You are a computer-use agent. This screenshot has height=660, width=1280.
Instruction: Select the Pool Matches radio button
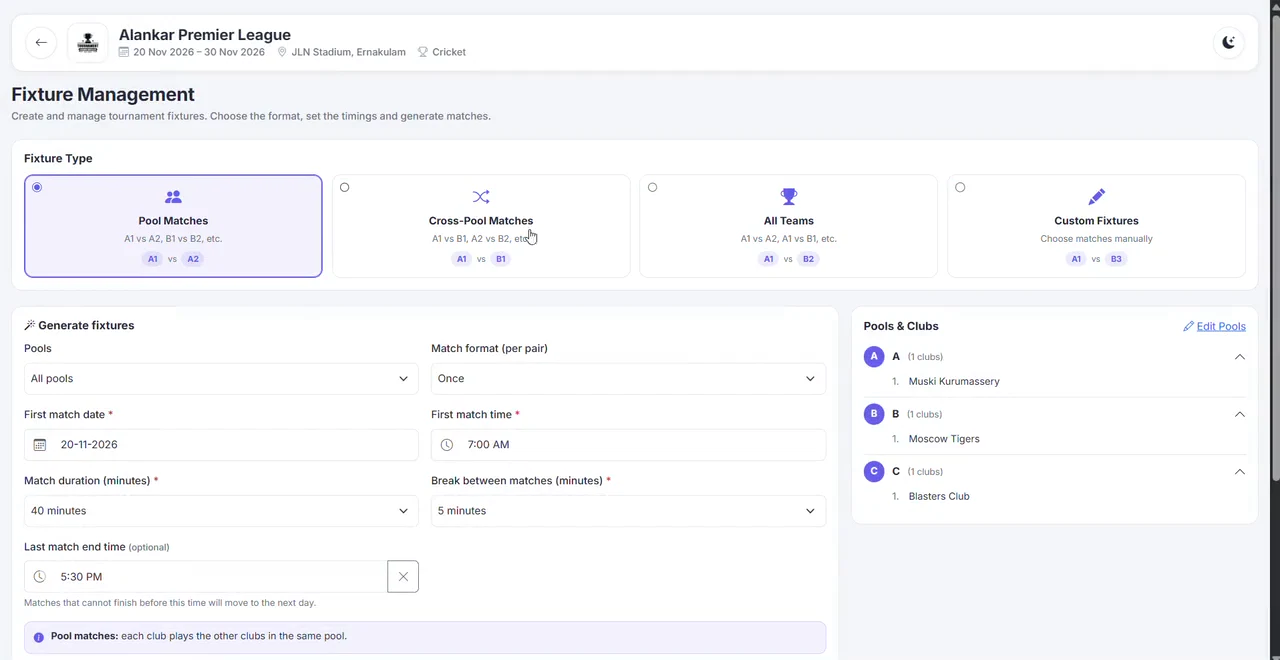pos(37,187)
